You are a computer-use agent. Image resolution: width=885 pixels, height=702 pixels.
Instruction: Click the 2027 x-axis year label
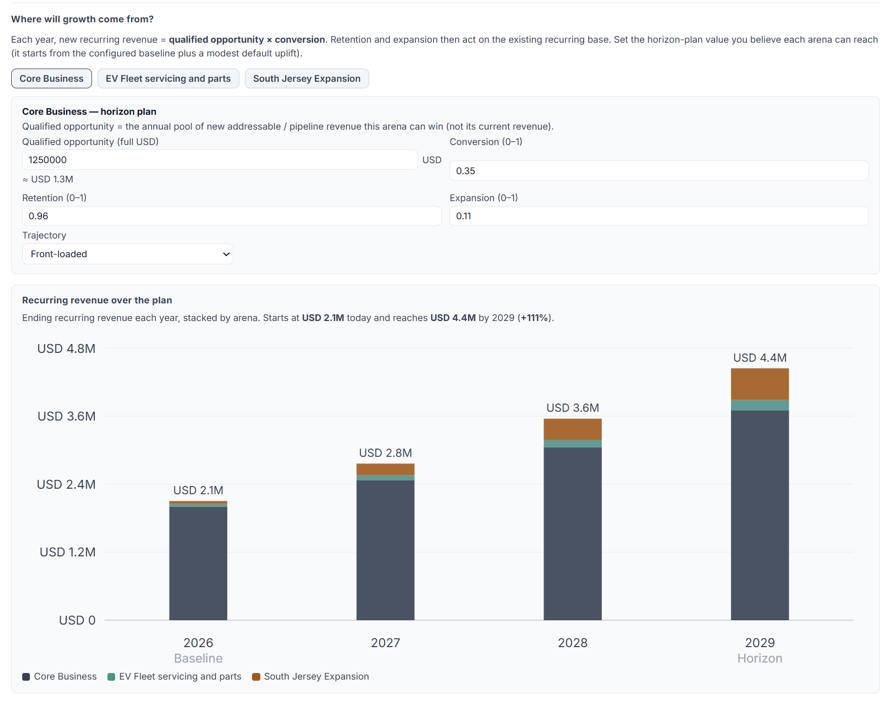coord(385,643)
